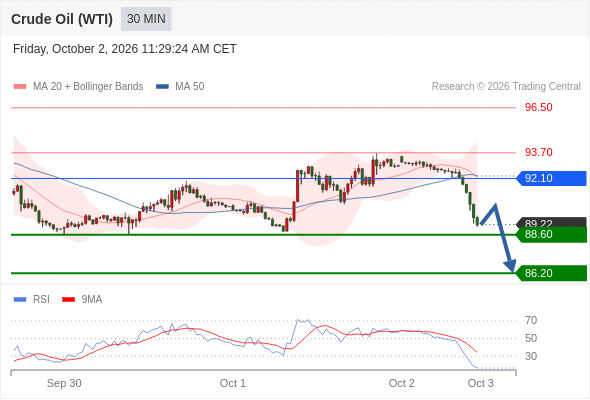Click the RSI 70 level label
The image size is (590, 400).
(531, 321)
